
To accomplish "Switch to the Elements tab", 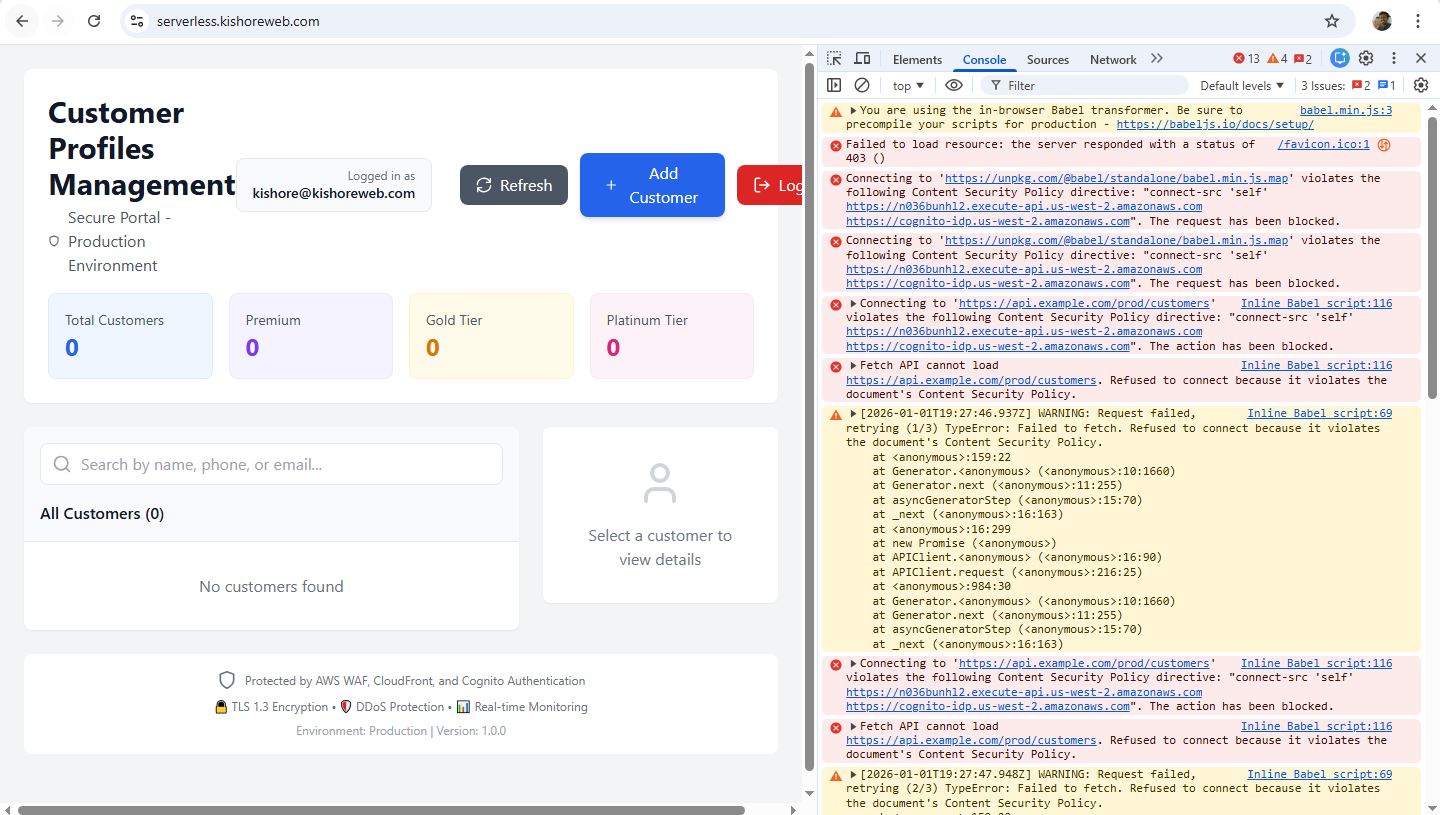I will tap(917, 60).
